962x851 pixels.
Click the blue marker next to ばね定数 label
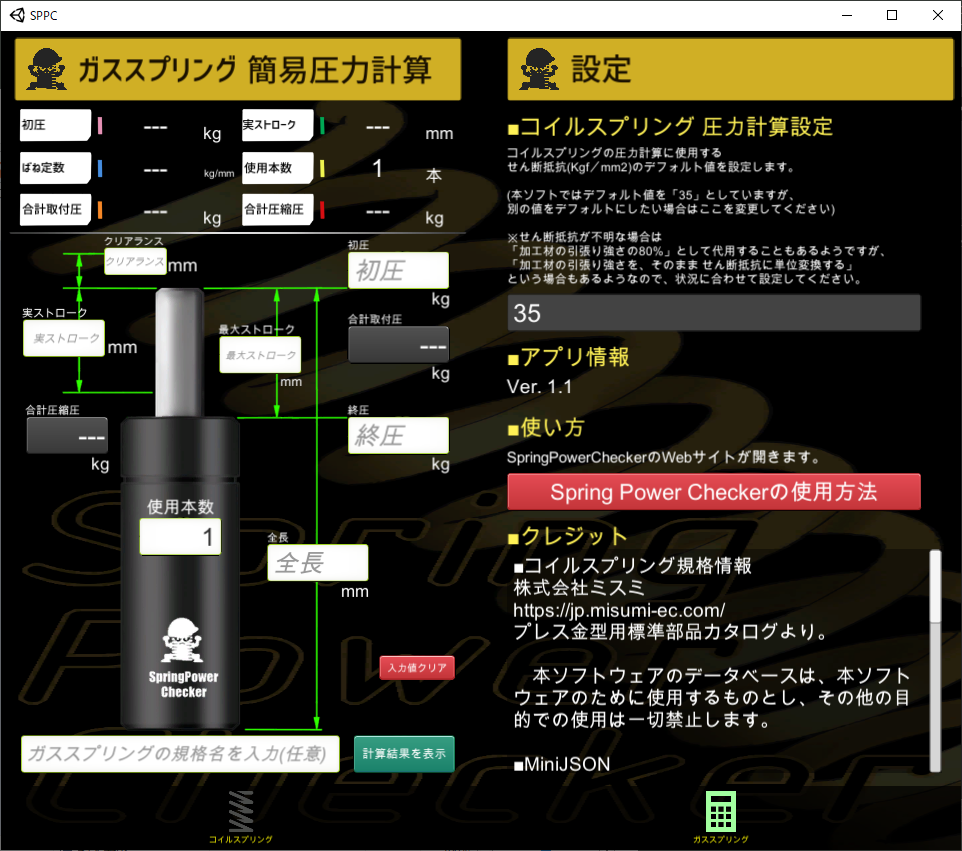click(100, 168)
